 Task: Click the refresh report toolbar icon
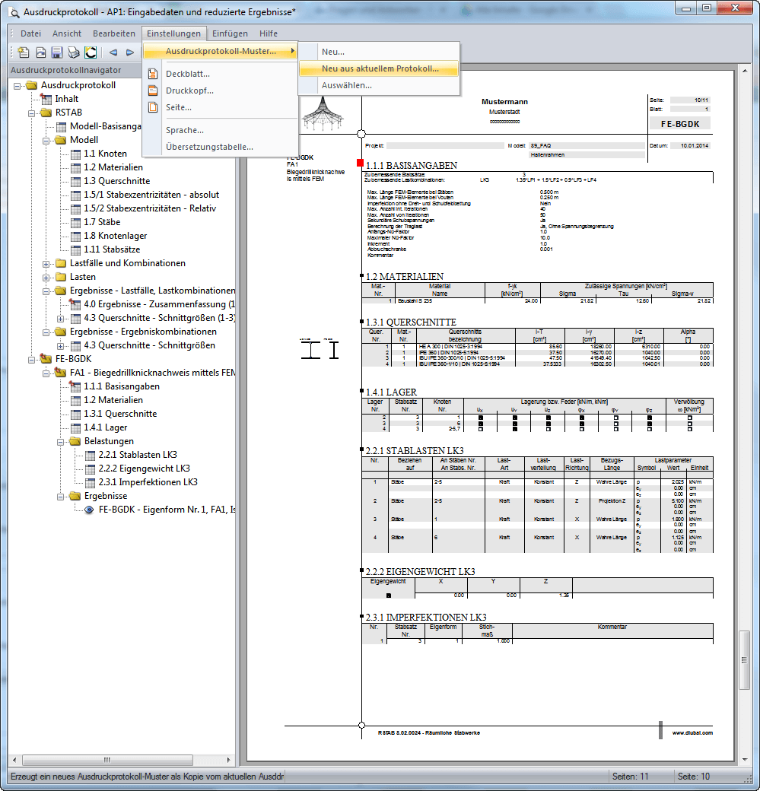pos(91,52)
